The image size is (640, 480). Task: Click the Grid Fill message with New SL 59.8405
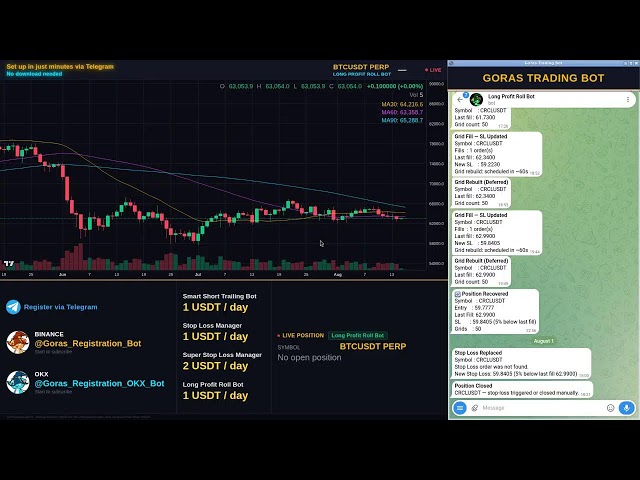[497, 233]
